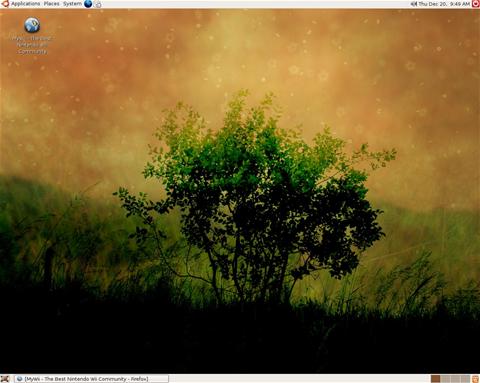Image resolution: width=480 pixels, height=383 pixels.
Task: Open the calendar from the clock display
Action: coord(444,4)
